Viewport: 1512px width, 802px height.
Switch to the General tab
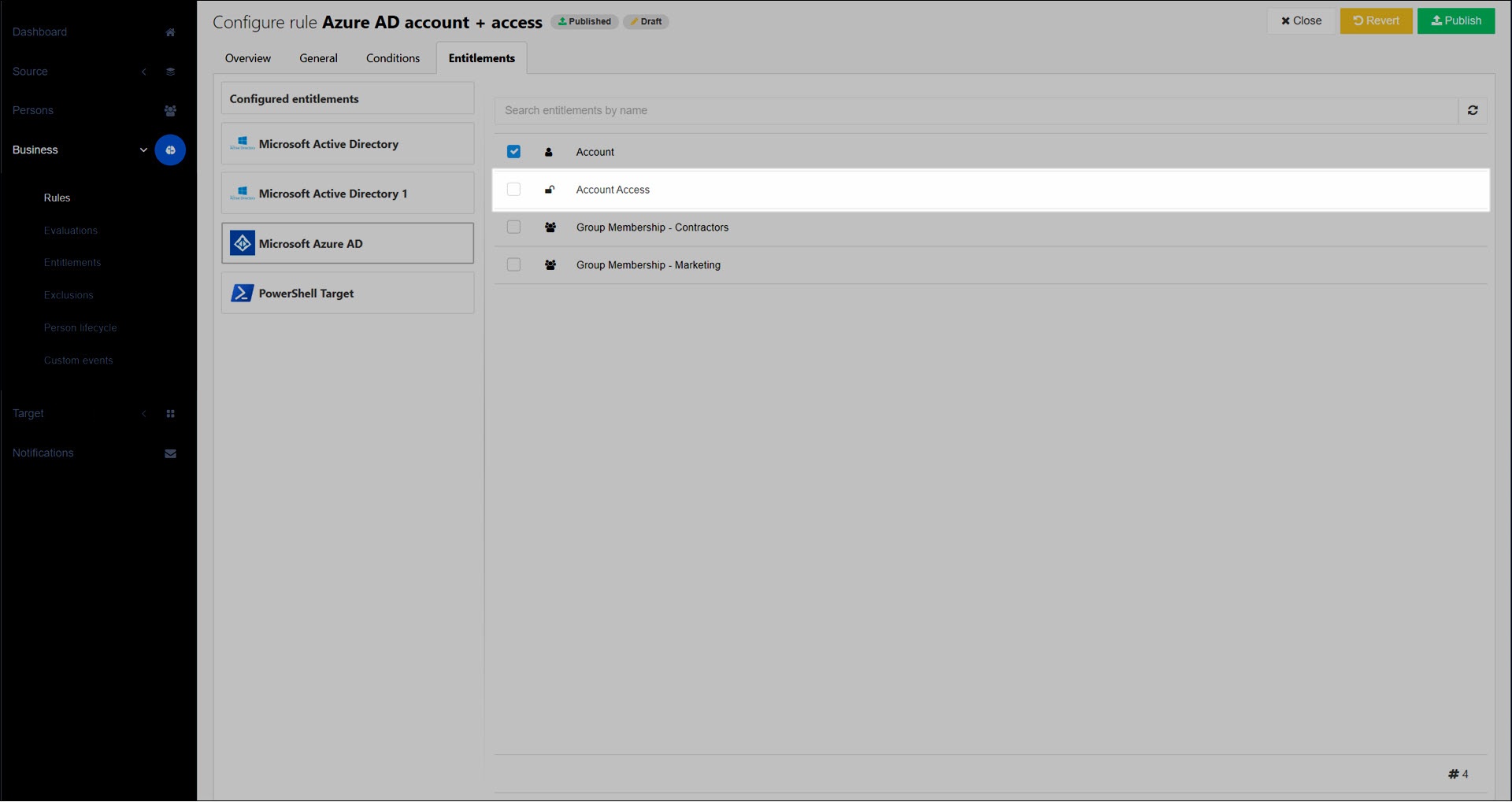[318, 58]
